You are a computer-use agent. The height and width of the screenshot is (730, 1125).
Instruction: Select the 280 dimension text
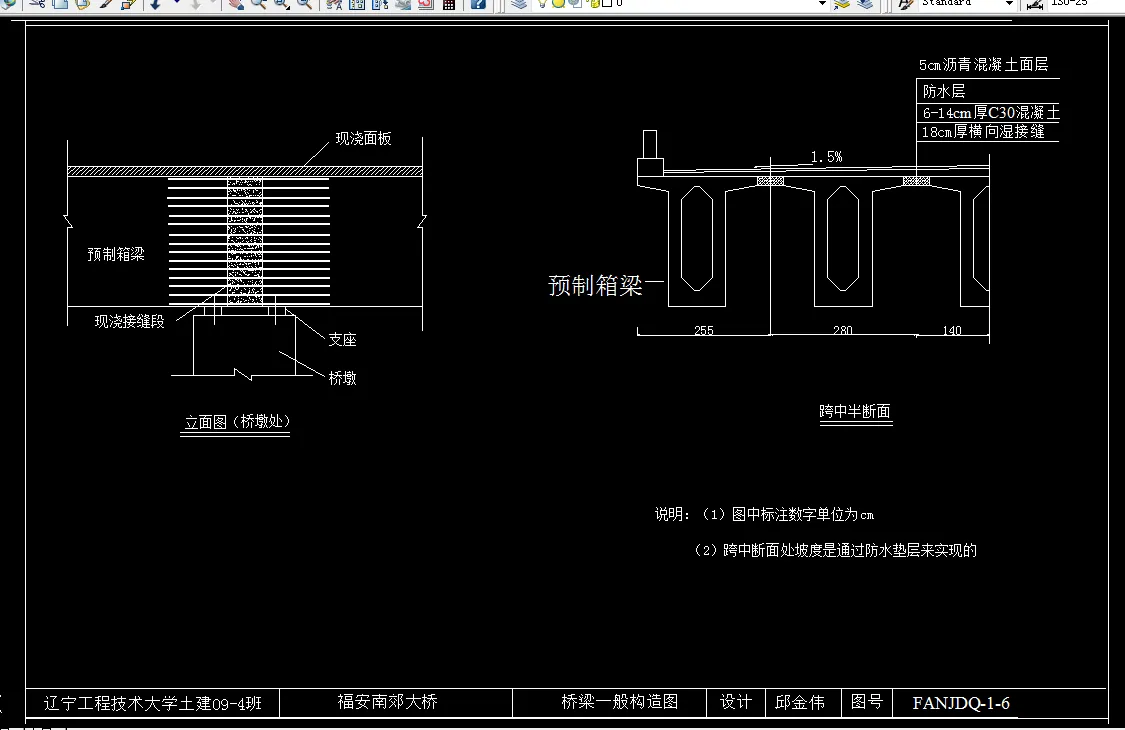(x=843, y=330)
